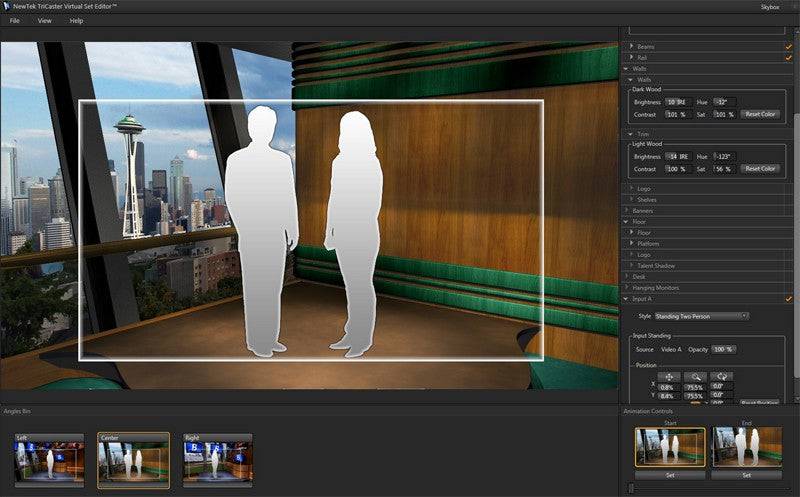Collapse the top-level Walls group

pos(627,69)
